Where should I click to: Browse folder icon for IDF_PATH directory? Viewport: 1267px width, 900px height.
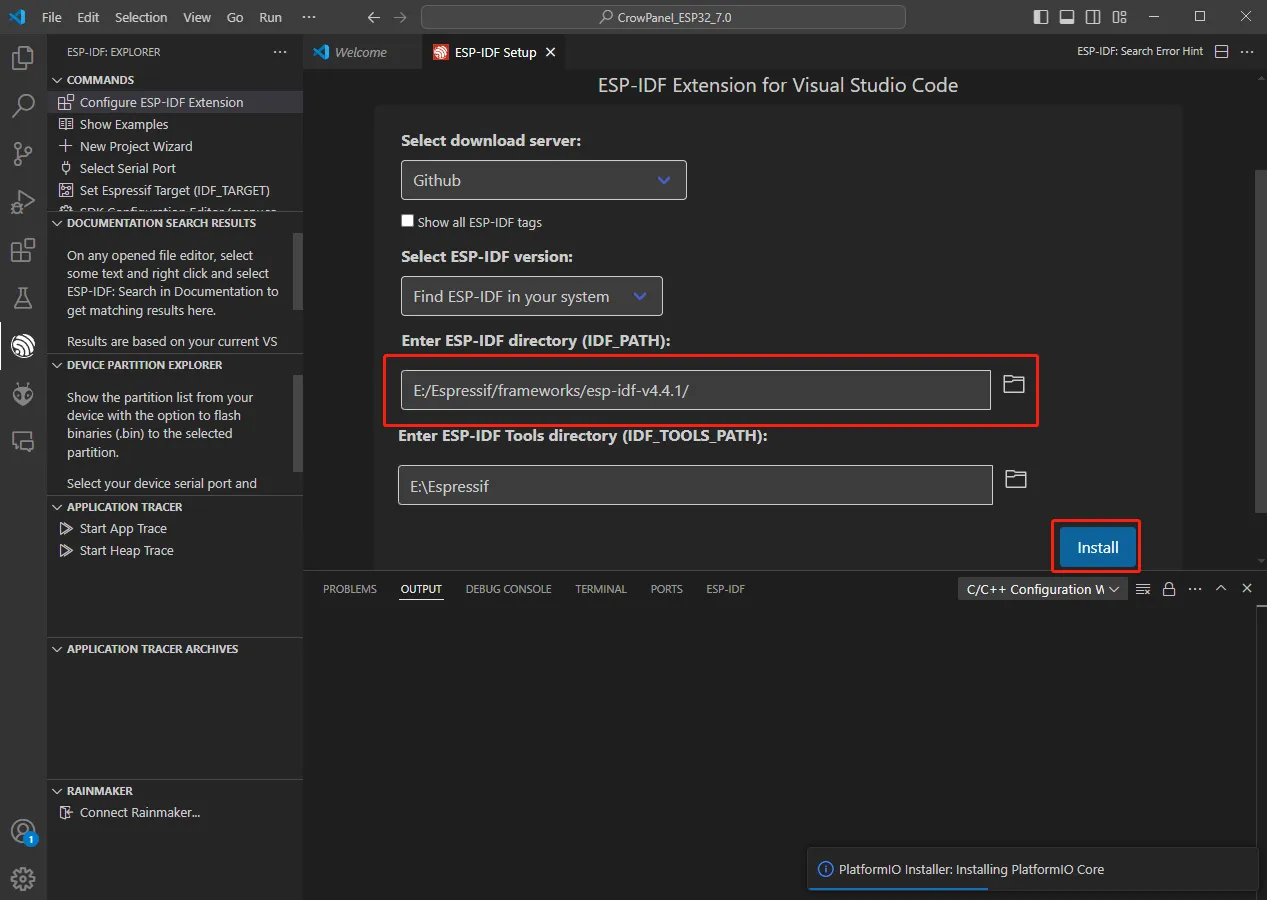pos(1014,384)
